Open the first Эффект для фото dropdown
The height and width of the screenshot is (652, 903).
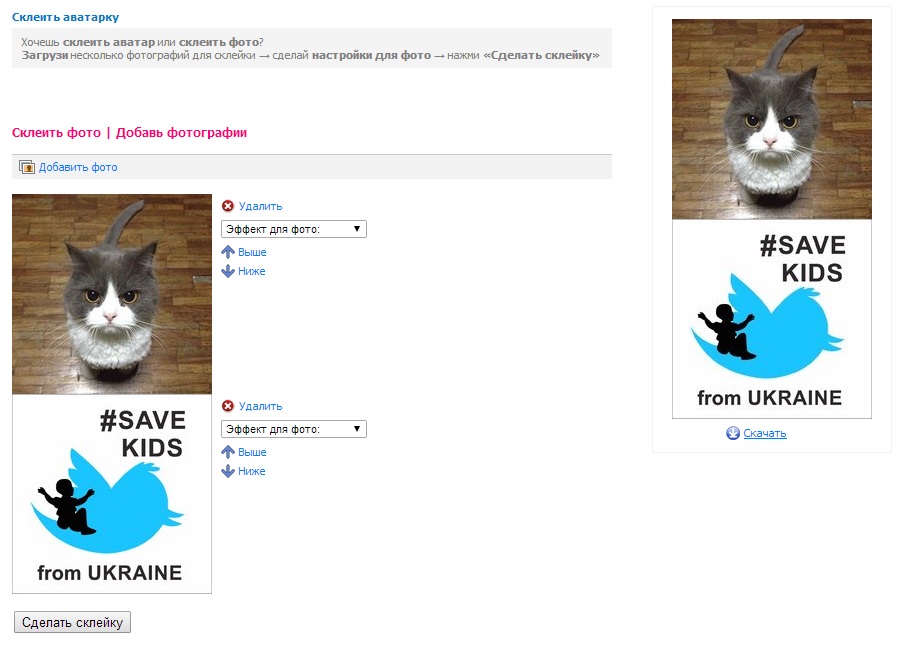coord(294,229)
